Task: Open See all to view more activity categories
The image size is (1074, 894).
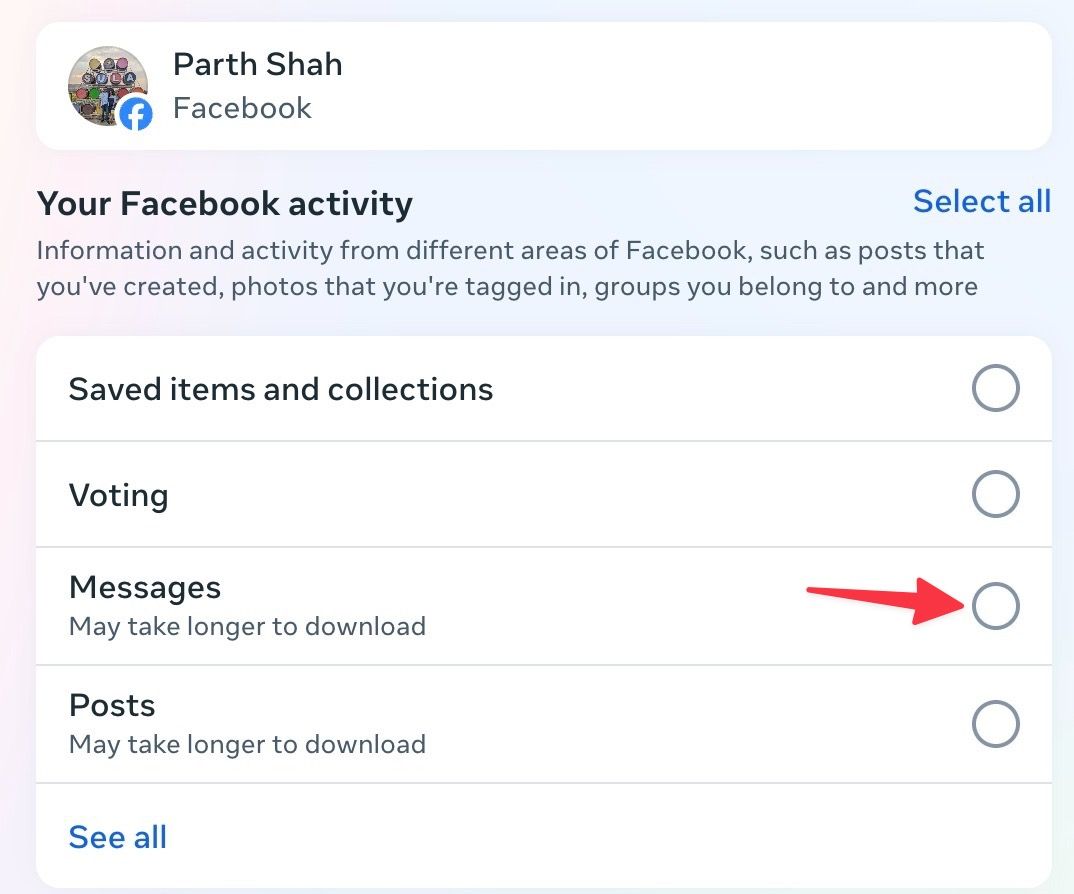Action: [x=117, y=836]
